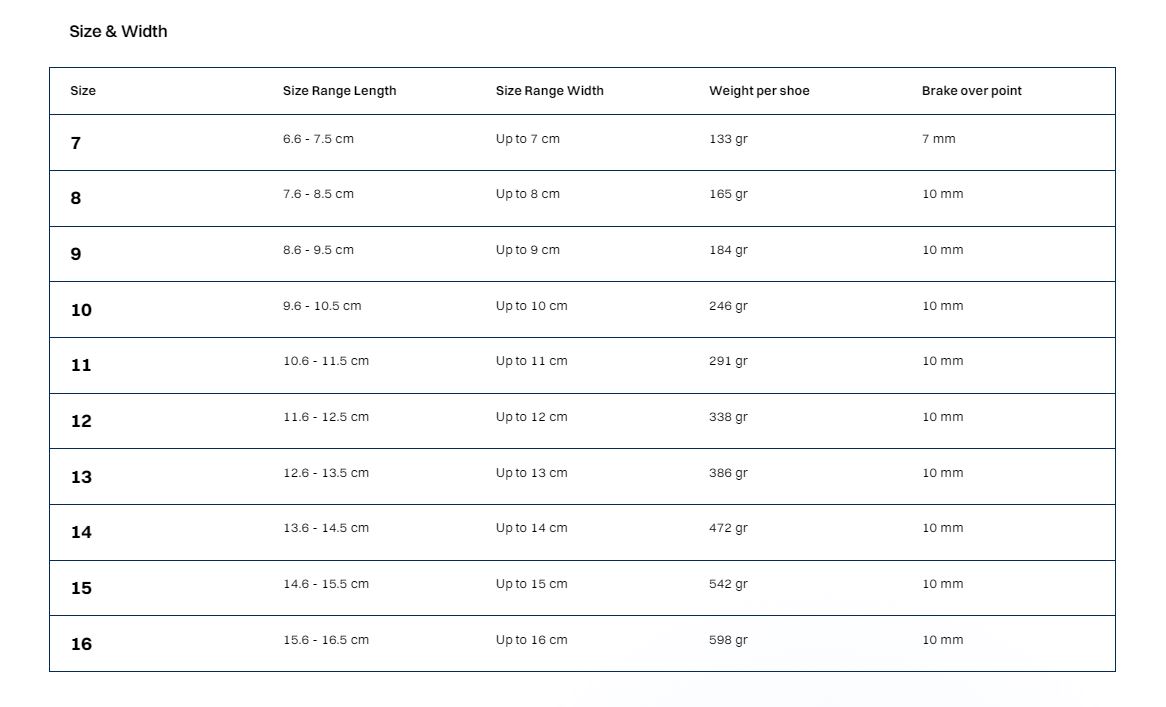Select the "246 gr" weight cell

pyautogui.click(x=728, y=306)
